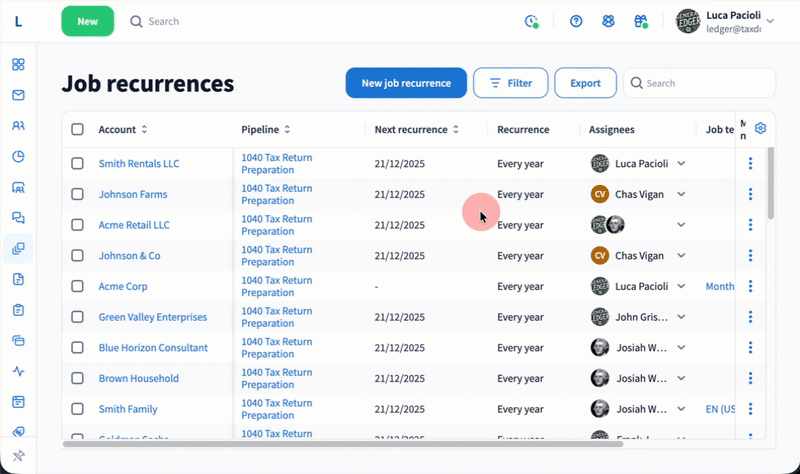Screen dimensions: 800x474
Task: Open three-dot menu for Smith Rentals LLC
Action: (750, 163)
